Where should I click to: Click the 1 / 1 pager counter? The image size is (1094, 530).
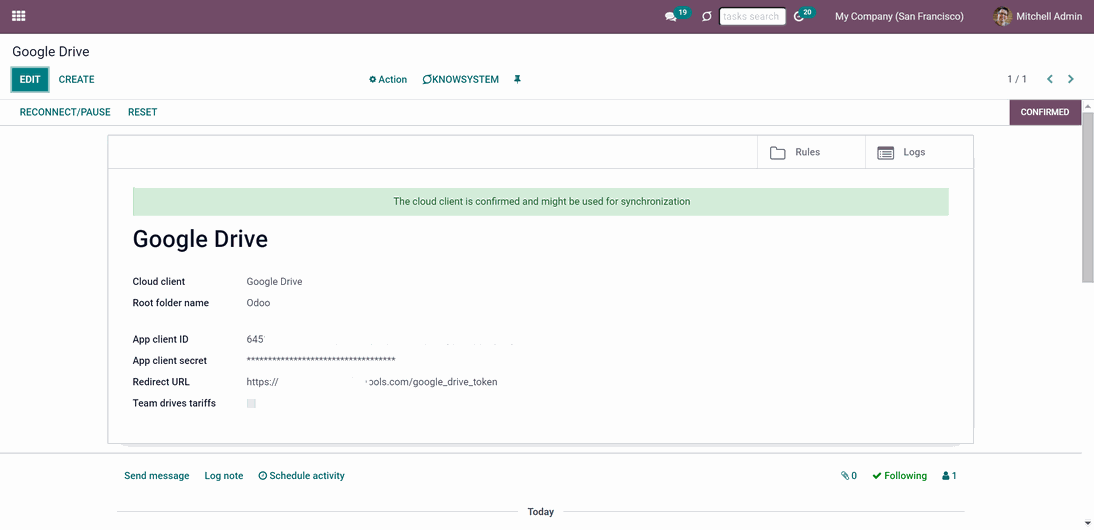(x=1017, y=79)
